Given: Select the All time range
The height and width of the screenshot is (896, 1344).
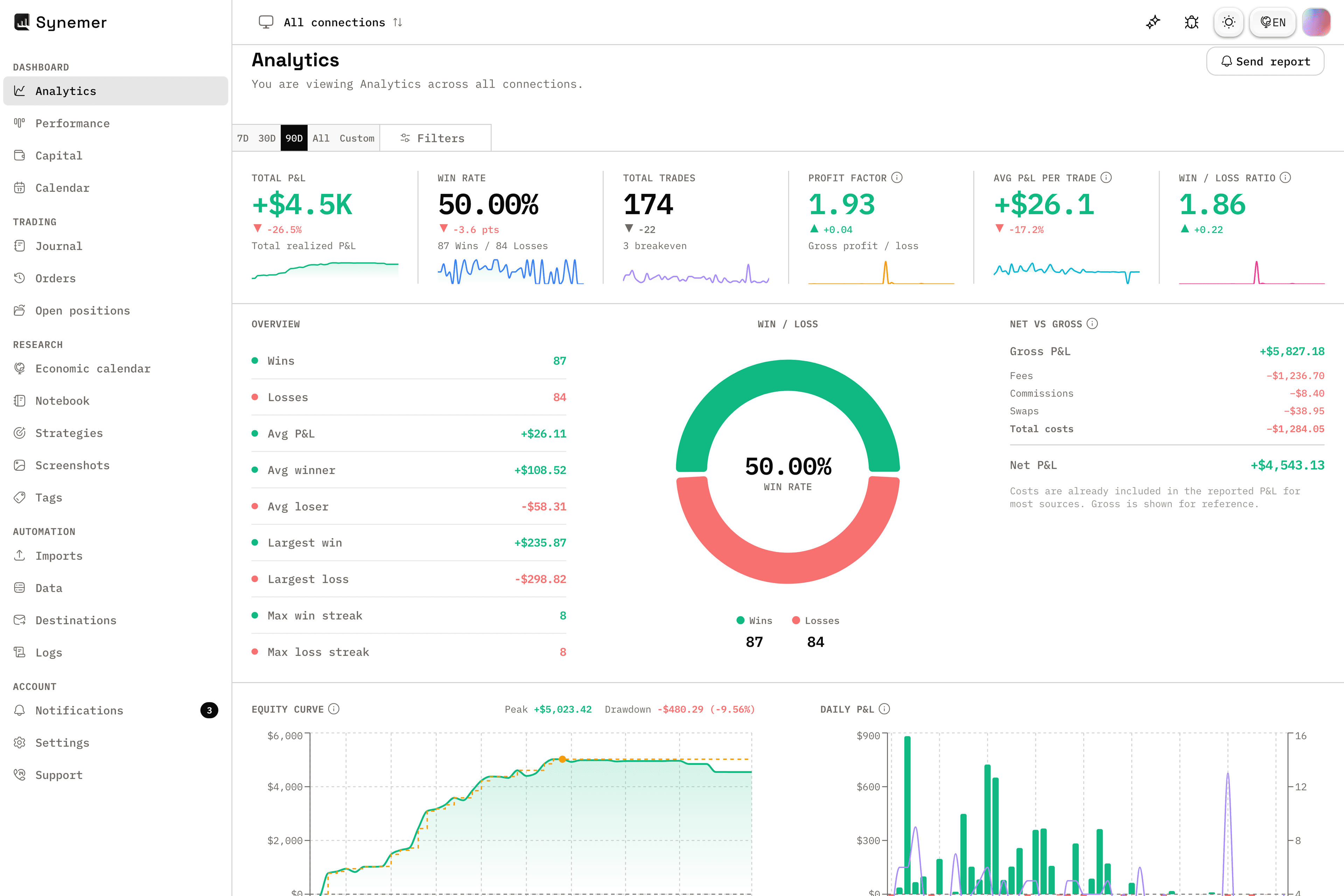Looking at the screenshot, I should click(321, 138).
